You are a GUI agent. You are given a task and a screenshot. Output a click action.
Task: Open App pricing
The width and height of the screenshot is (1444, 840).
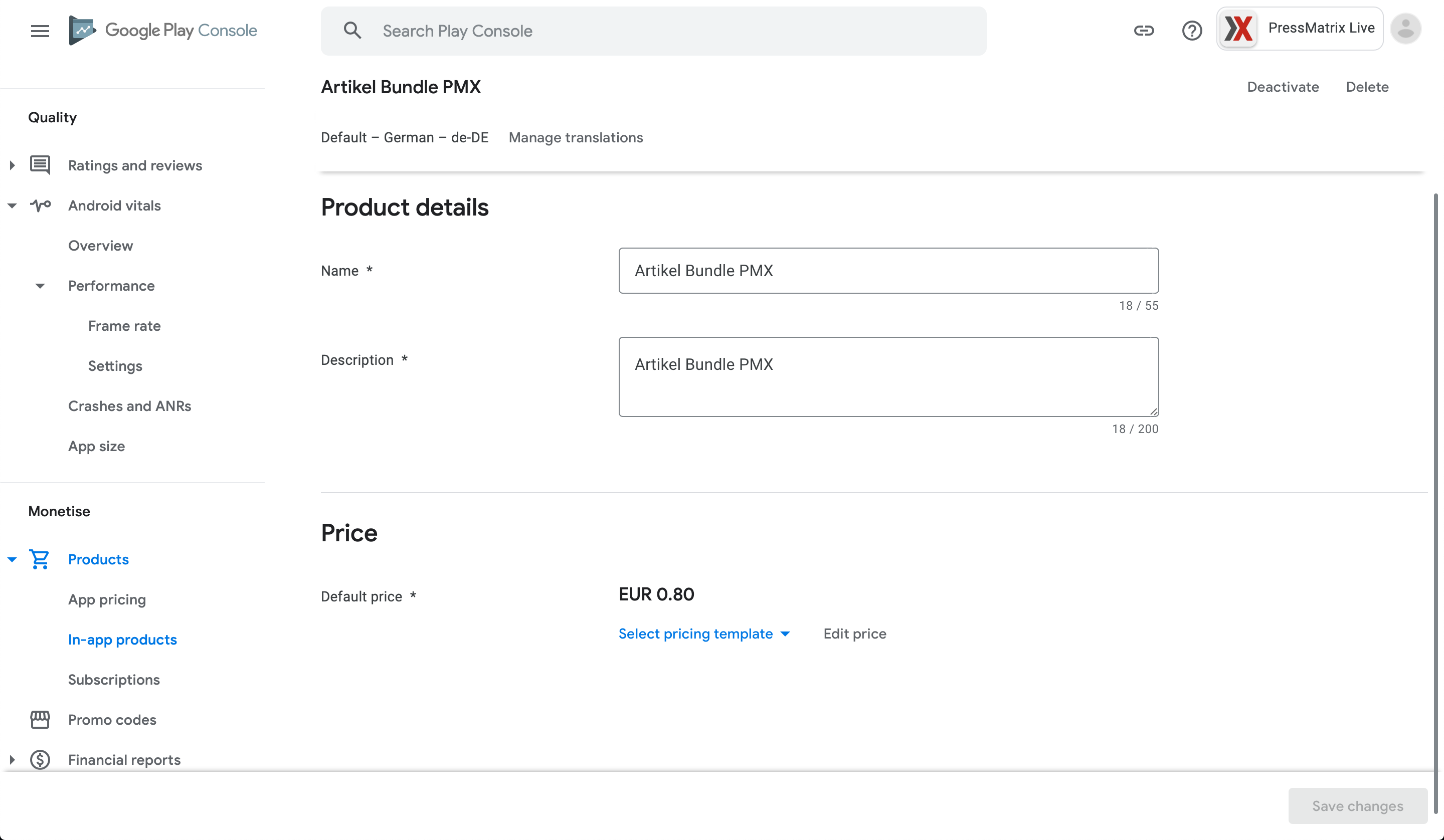pos(107,600)
